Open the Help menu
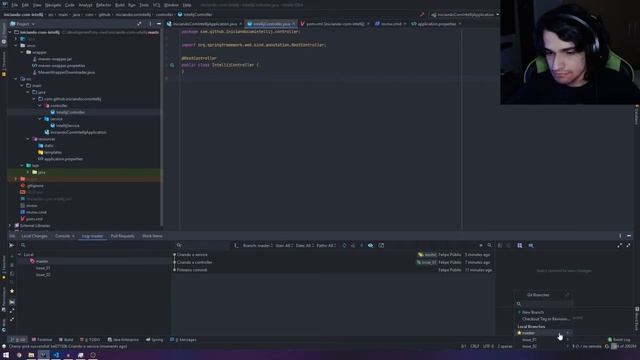Viewport: 640px width, 360px height. tap(187, 5)
